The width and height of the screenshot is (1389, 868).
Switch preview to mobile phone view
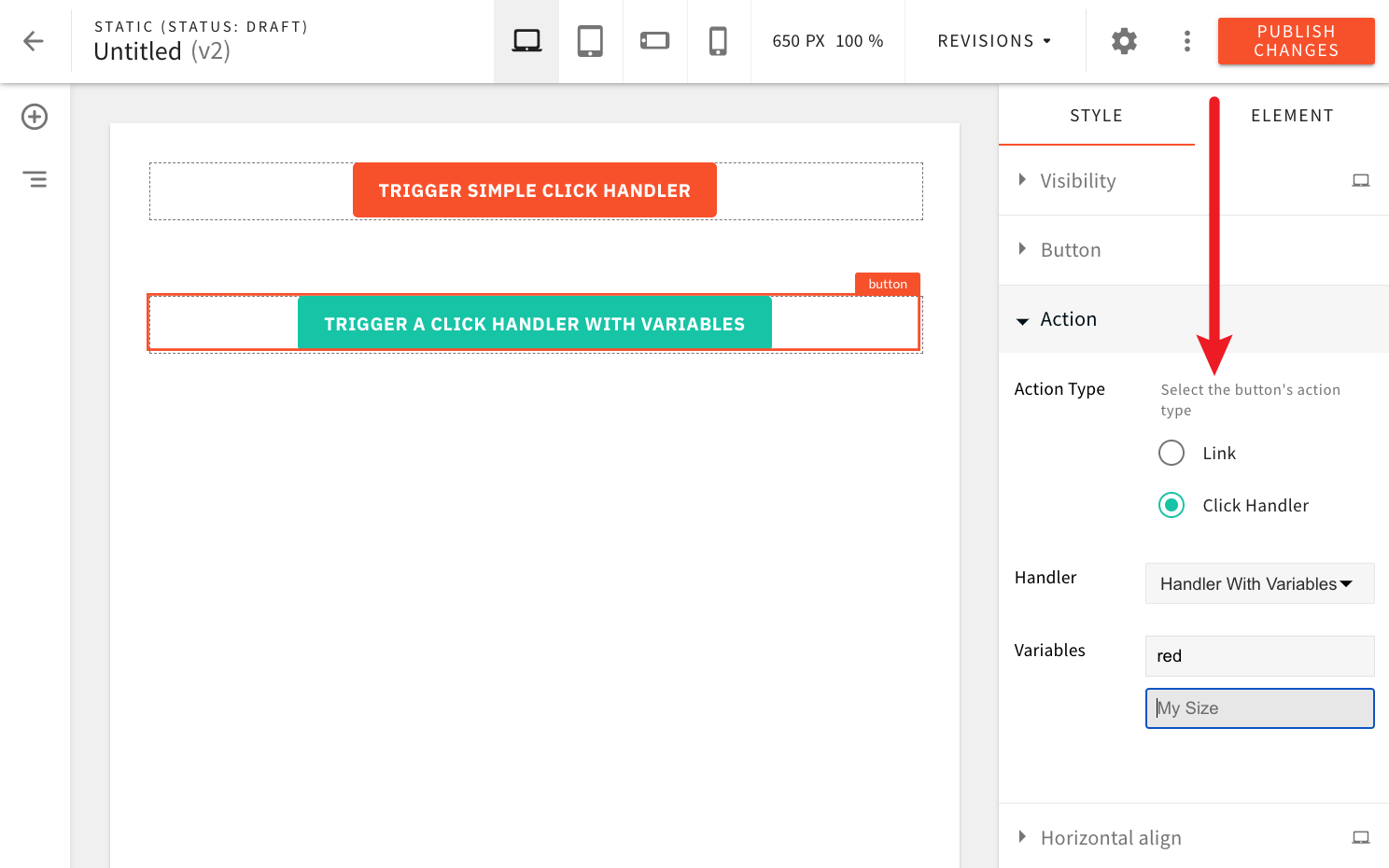719,40
